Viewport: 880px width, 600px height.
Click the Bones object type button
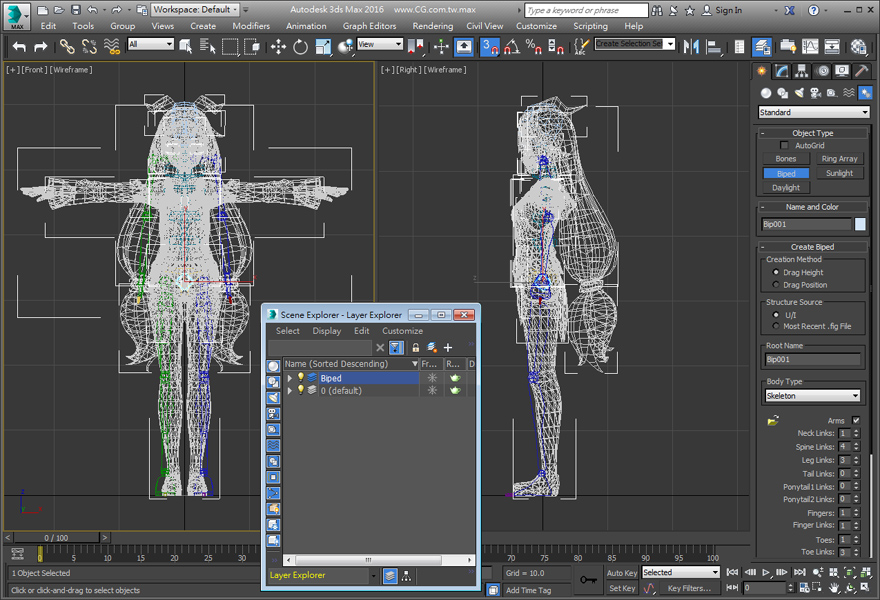(x=786, y=159)
